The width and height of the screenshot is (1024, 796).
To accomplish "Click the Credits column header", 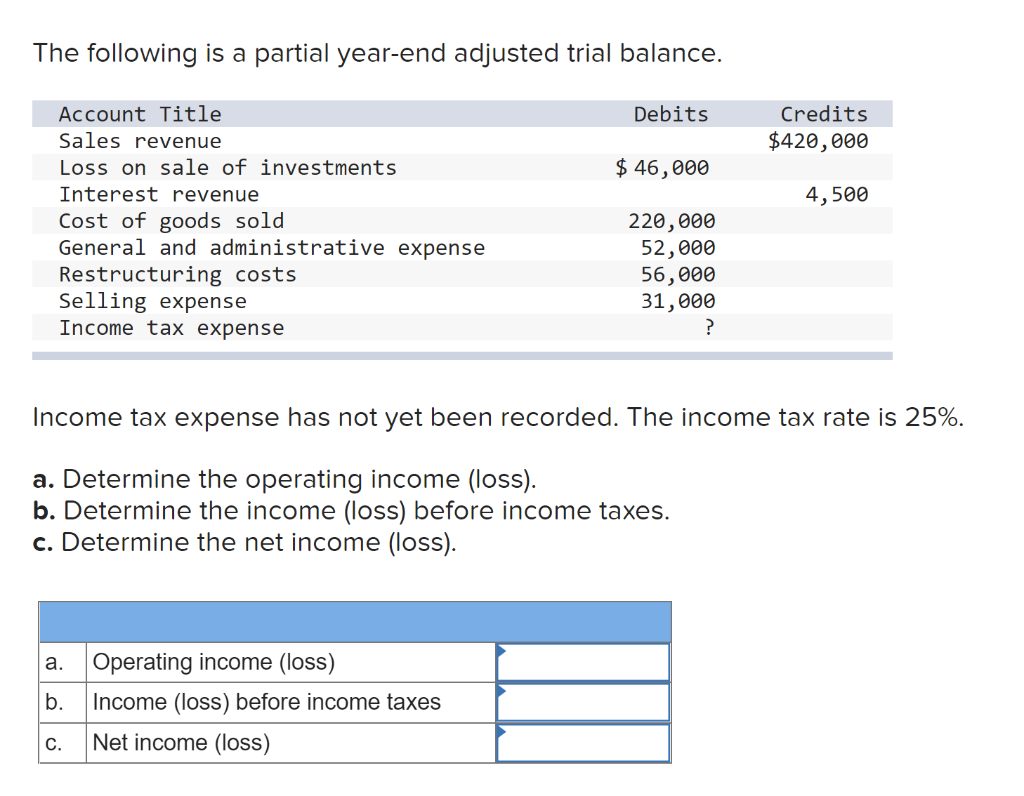I will click(x=824, y=114).
